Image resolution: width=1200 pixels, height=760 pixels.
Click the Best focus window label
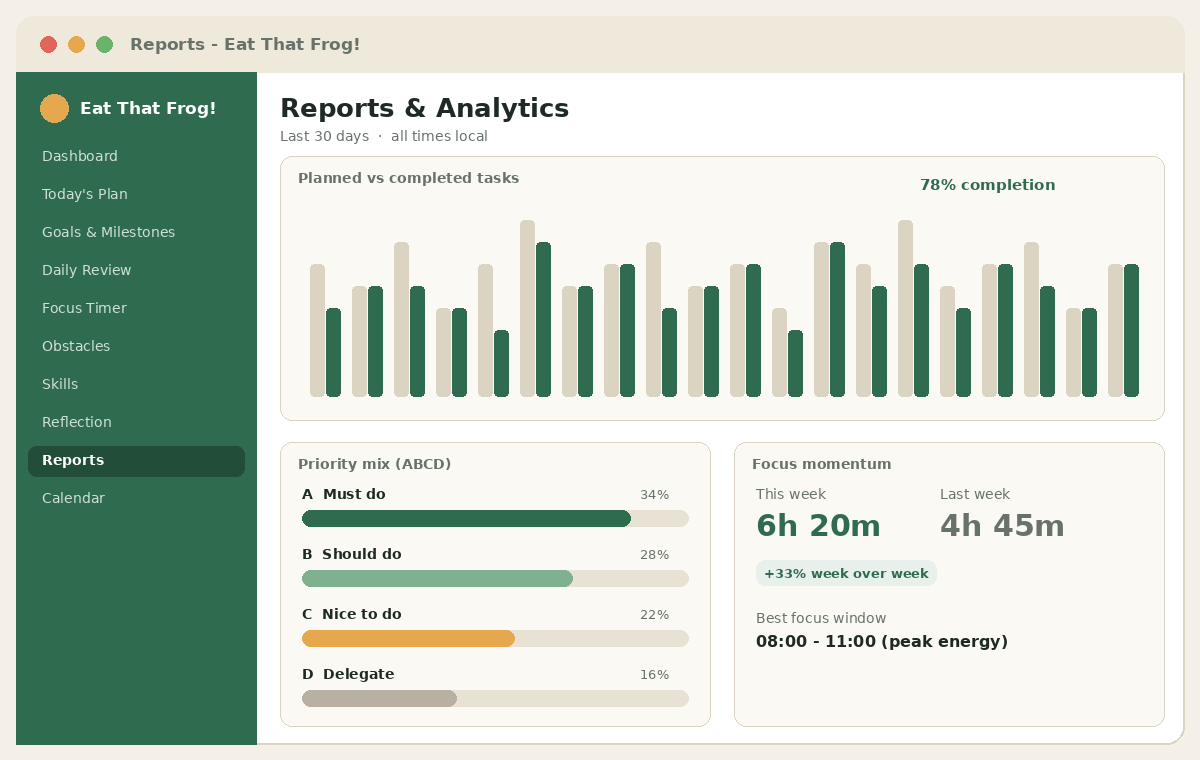820,618
